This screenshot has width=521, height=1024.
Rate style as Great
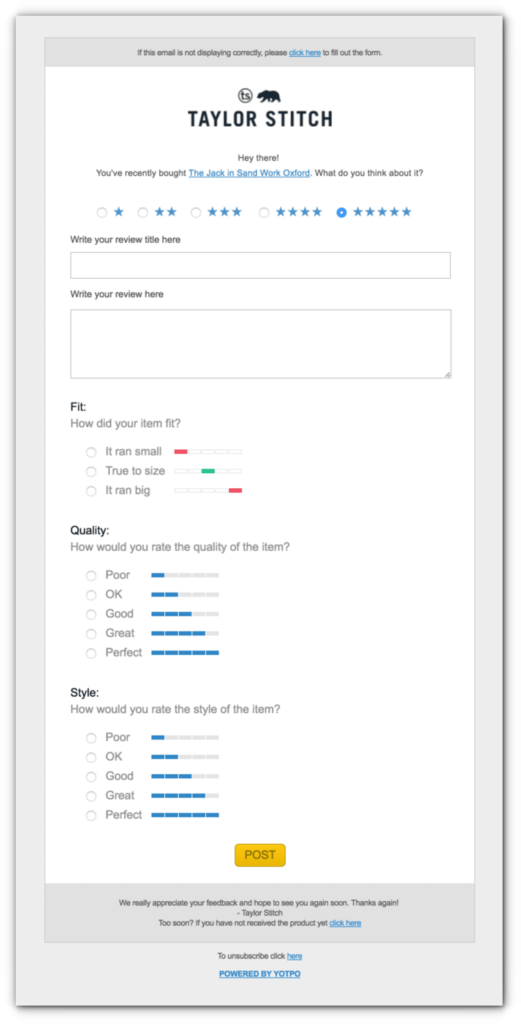(x=91, y=796)
